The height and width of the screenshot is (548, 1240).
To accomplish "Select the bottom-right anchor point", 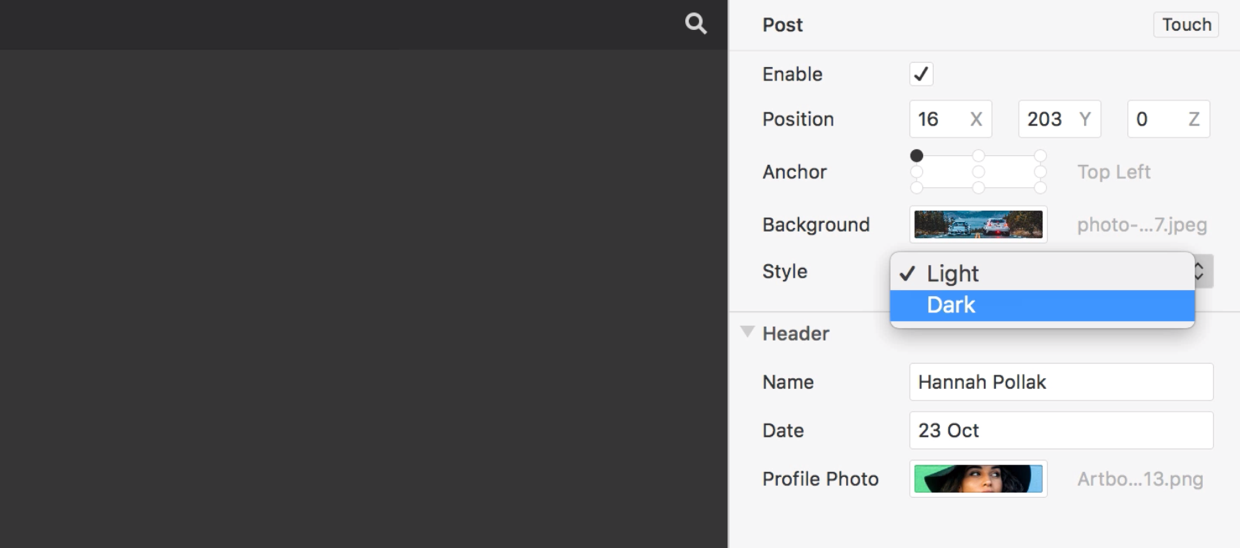I will (1040, 188).
